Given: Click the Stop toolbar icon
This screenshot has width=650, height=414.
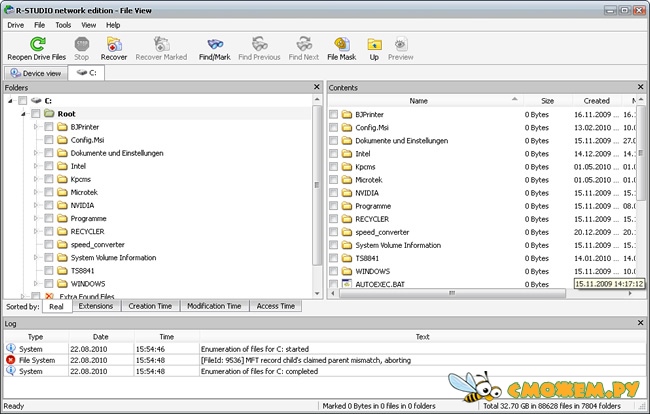Looking at the screenshot, I should coord(82,44).
